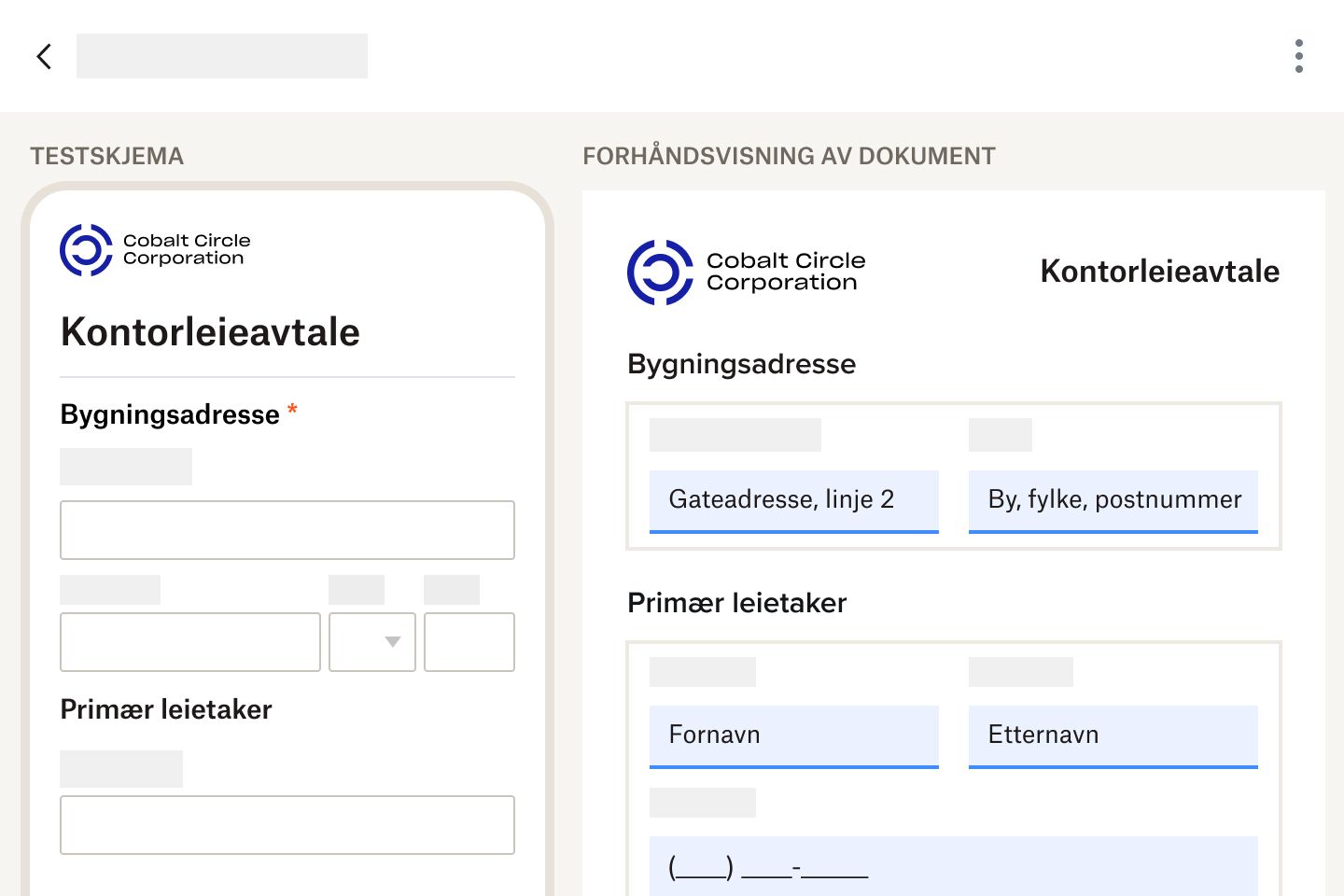Click the Kontorleieavtale heading in the preview
The image size is (1344, 896).
click(1159, 272)
